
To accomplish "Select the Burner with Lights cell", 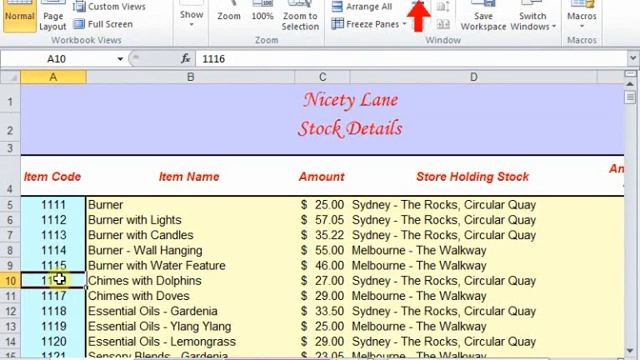I will [190, 220].
